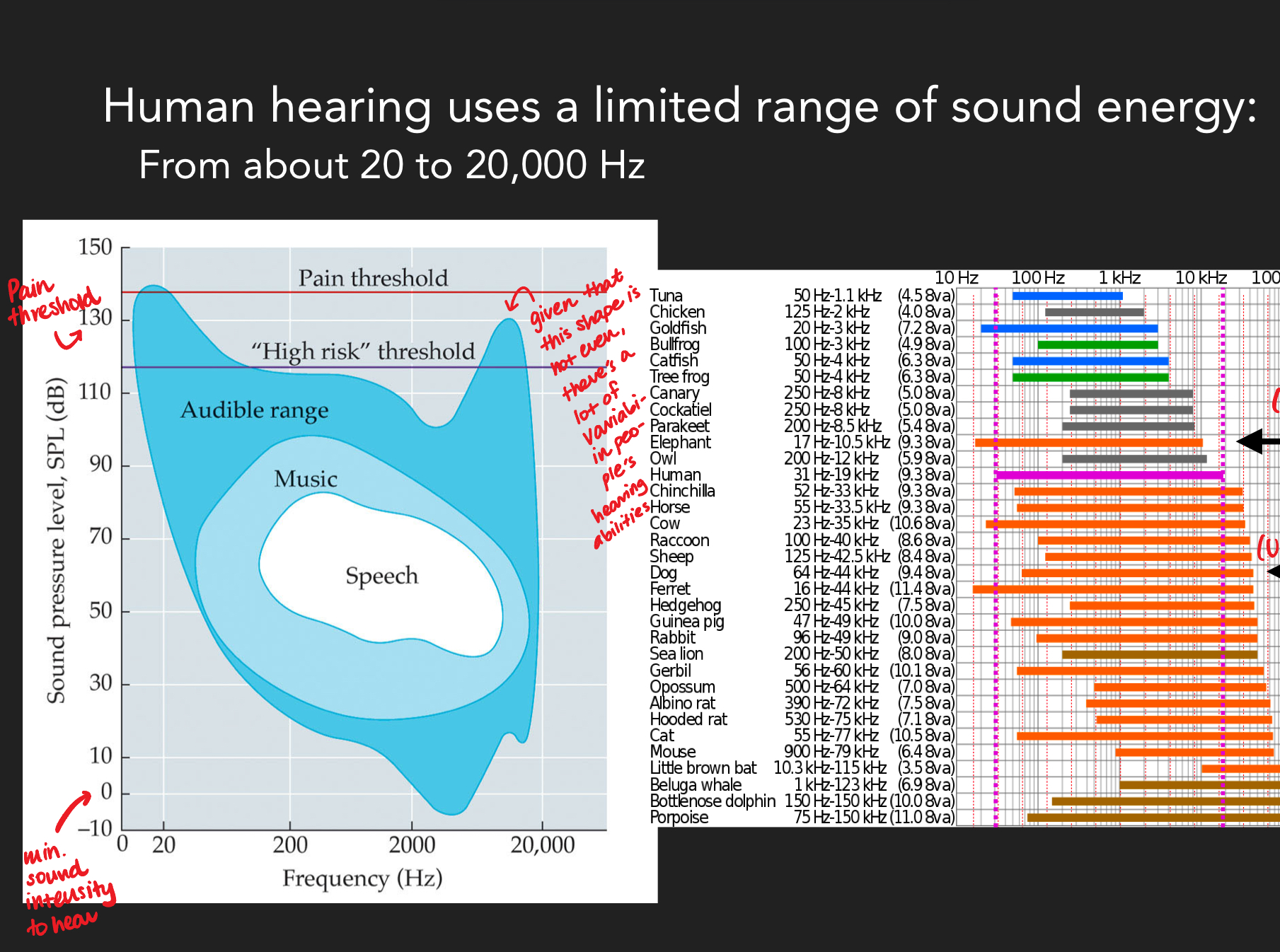
Task: Click the orange Elephant hearing range bar
Action: click(x=1090, y=442)
